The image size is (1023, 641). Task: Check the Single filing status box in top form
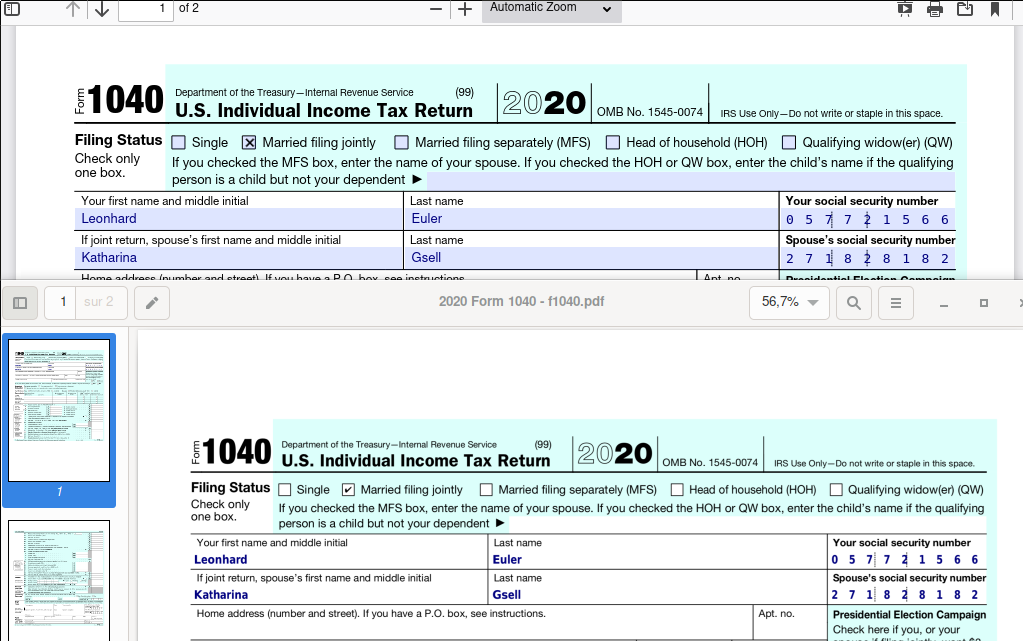(x=178, y=143)
